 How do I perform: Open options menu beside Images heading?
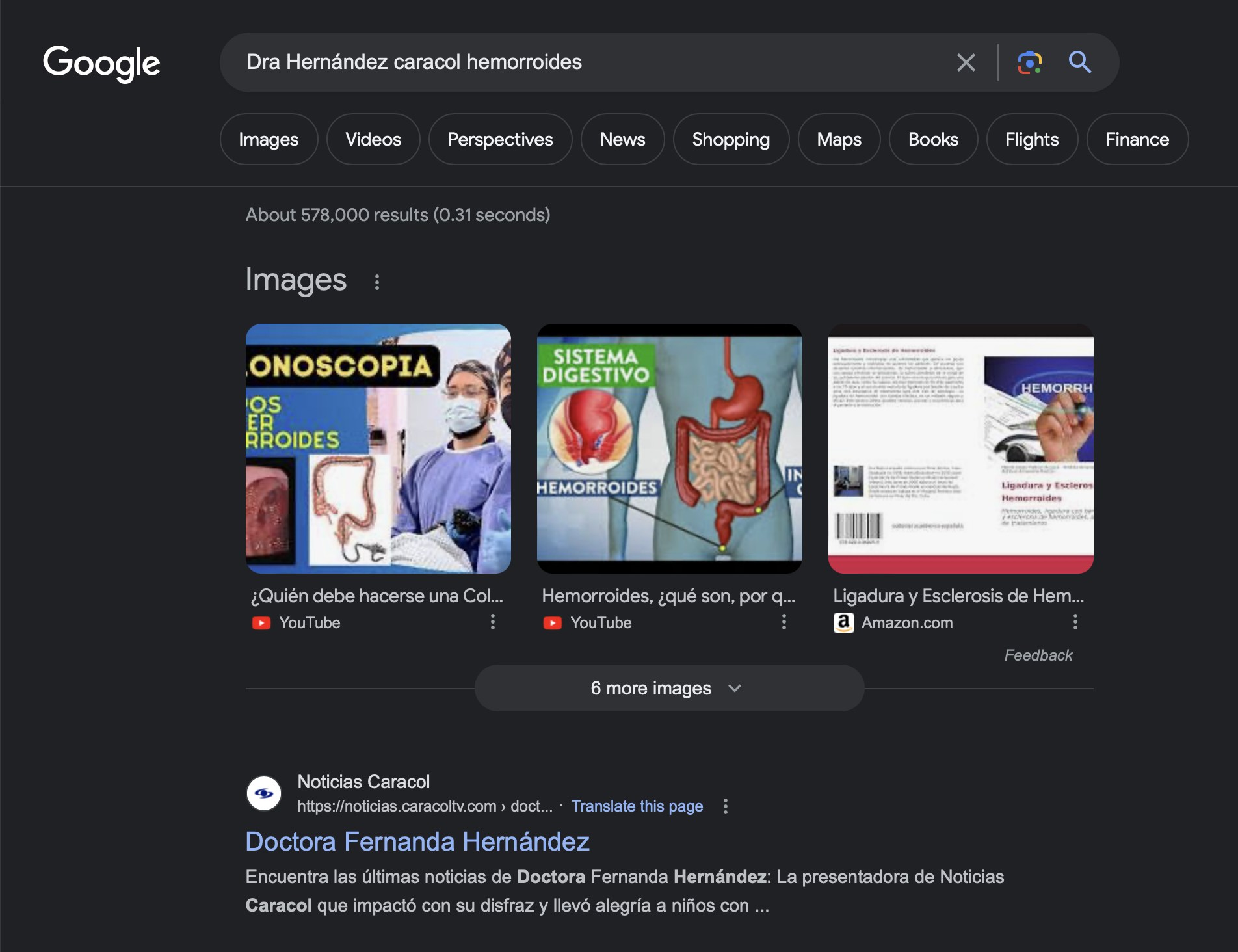tap(377, 282)
